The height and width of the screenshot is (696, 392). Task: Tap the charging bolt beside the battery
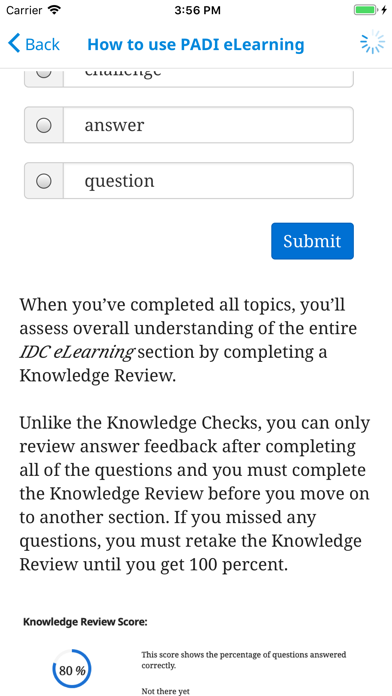384,10
